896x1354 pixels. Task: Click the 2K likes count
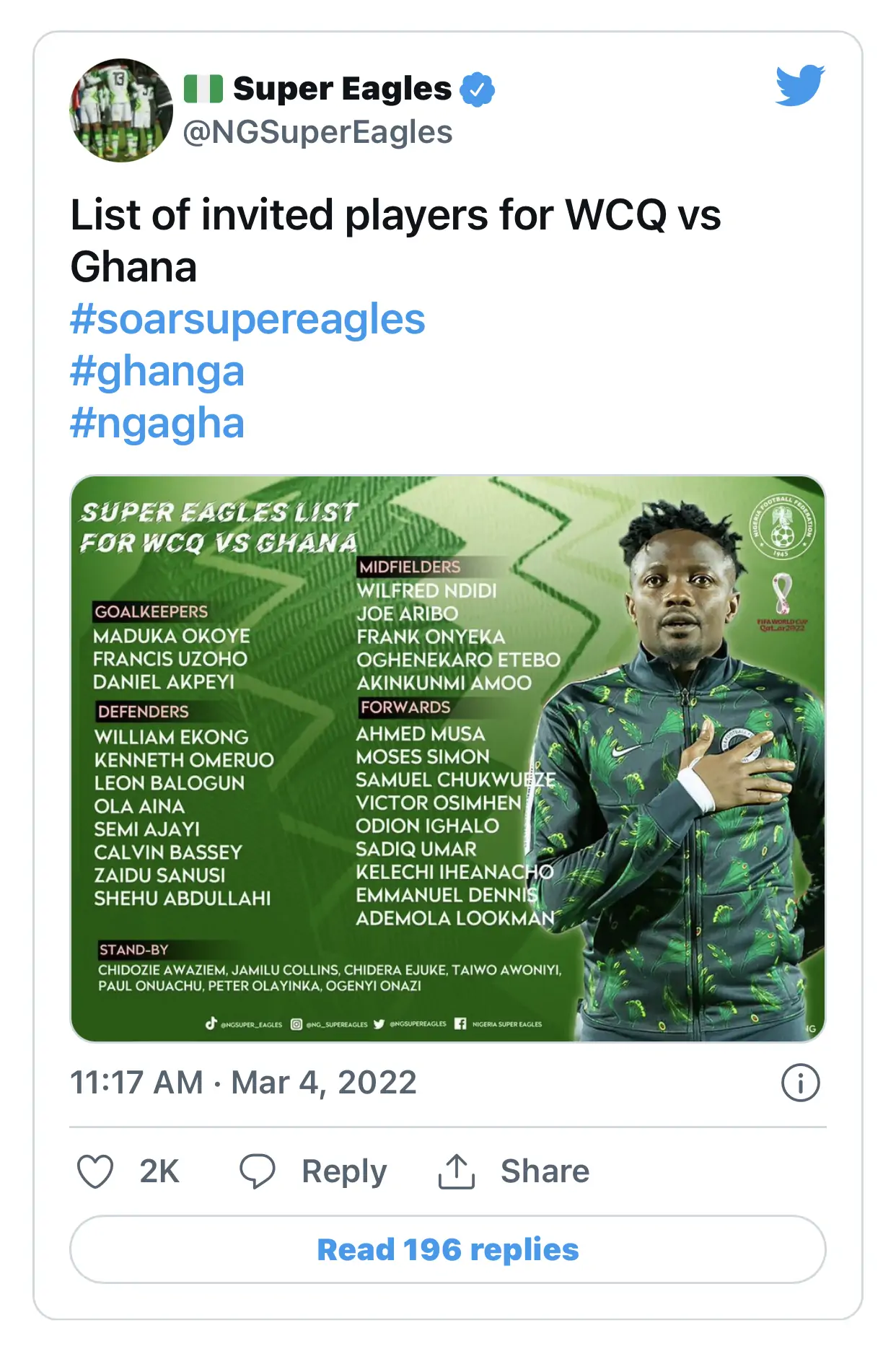tap(159, 1171)
